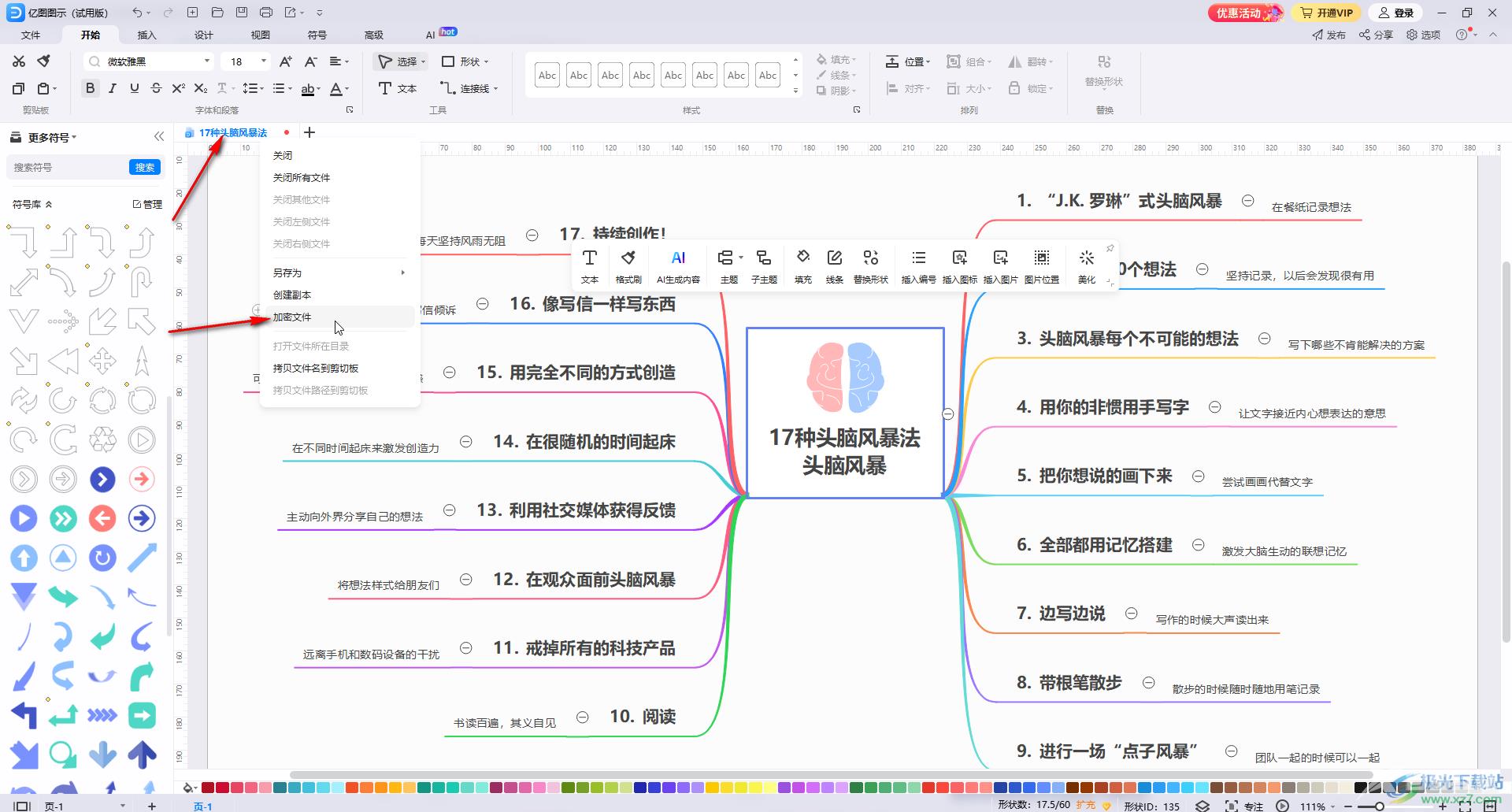Expand the font size dropdown showing 18
1512x812 pixels.
point(264,61)
